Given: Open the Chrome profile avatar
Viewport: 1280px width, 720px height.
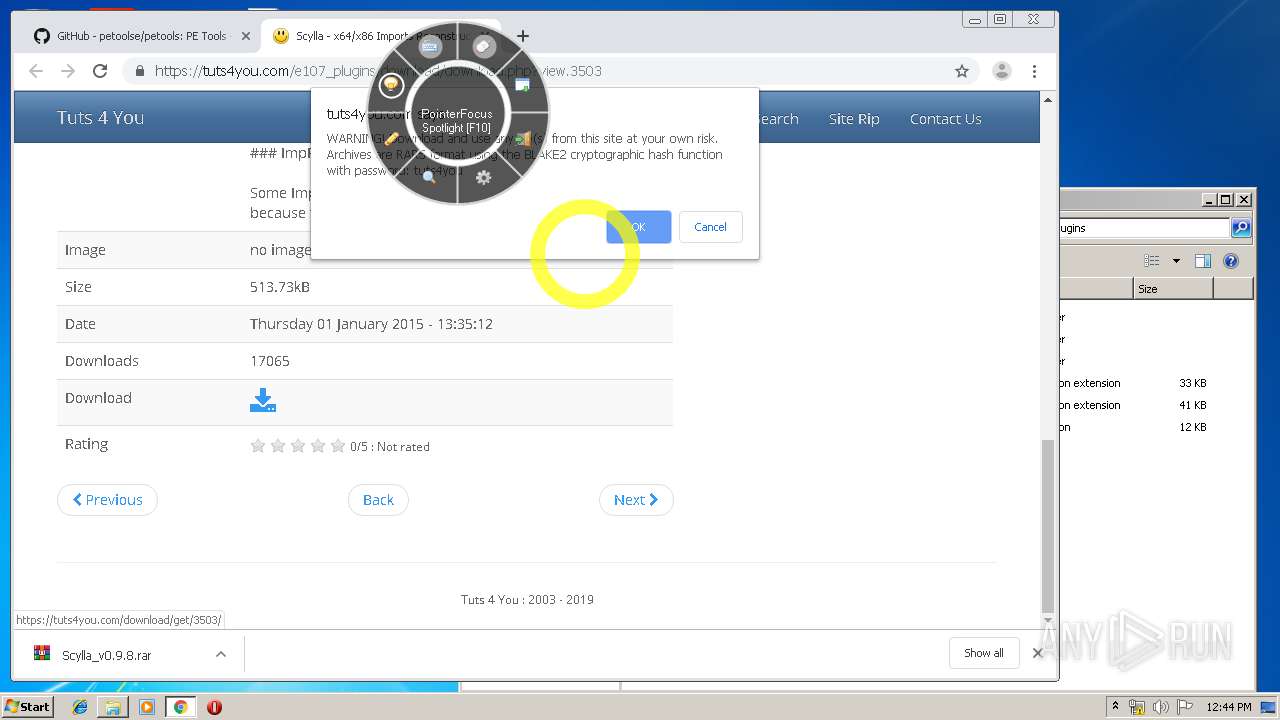Looking at the screenshot, I should [1001, 71].
